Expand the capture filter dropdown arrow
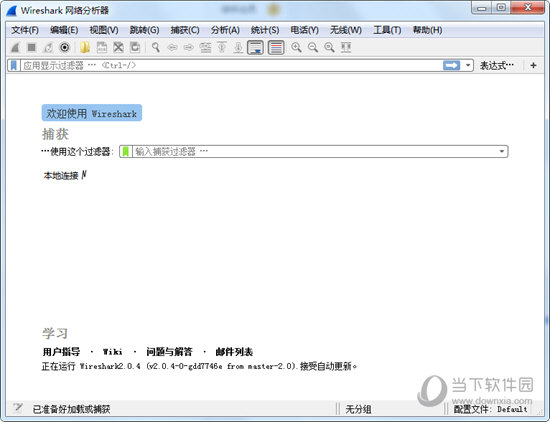Viewport: 550px width, 422px height. (x=502, y=152)
